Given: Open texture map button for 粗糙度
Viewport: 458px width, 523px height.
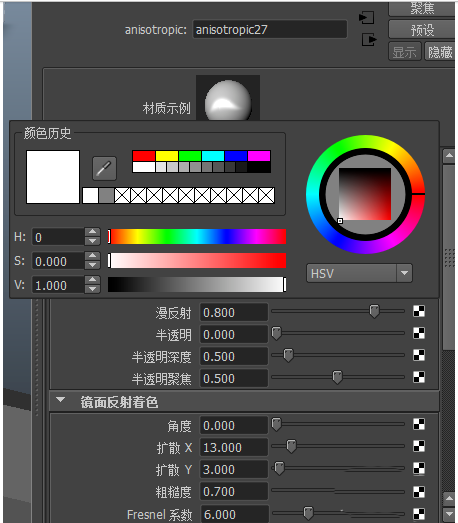Looking at the screenshot, I should 419,492.
